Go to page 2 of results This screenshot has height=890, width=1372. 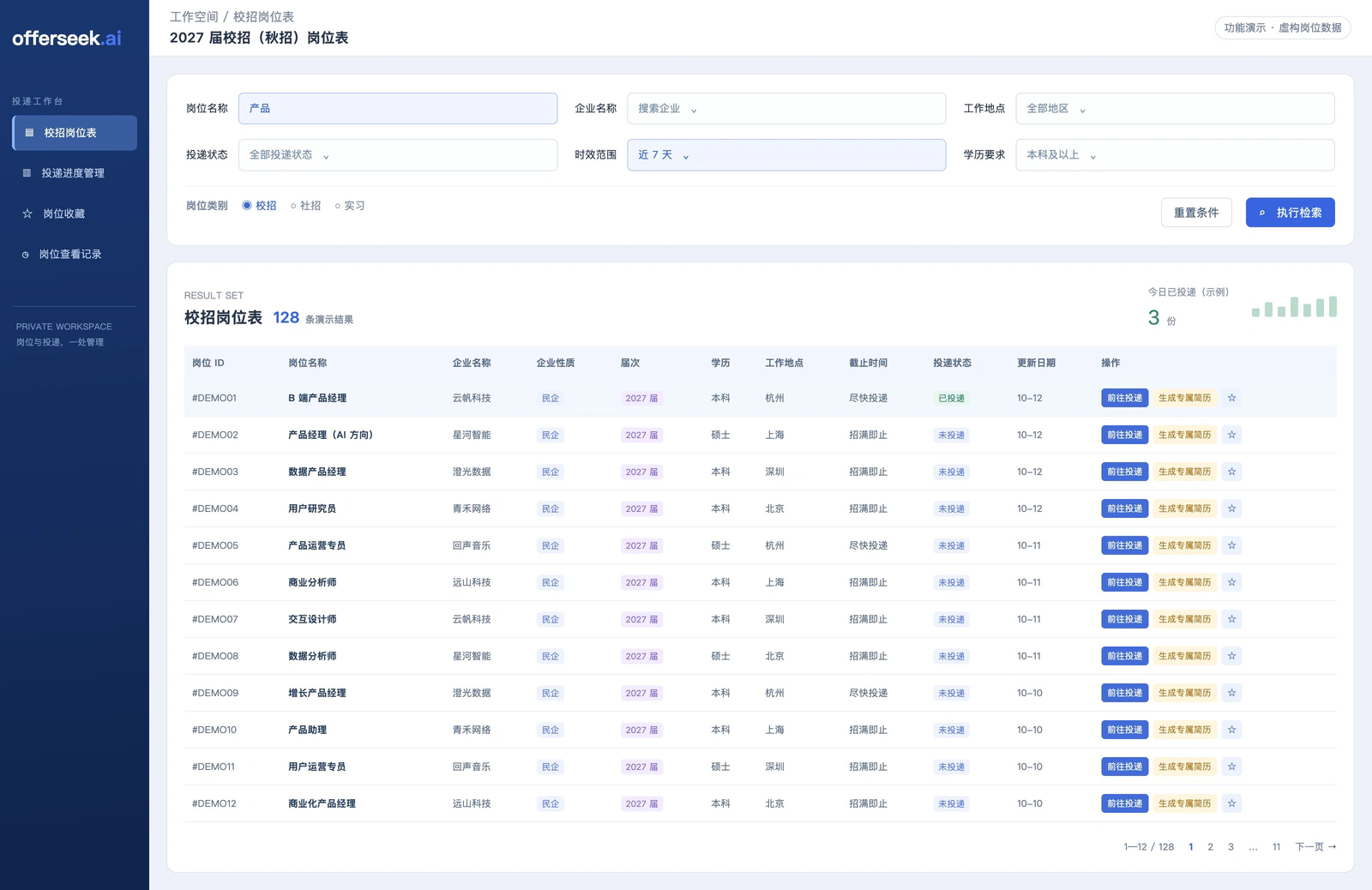pos(1210,847)
